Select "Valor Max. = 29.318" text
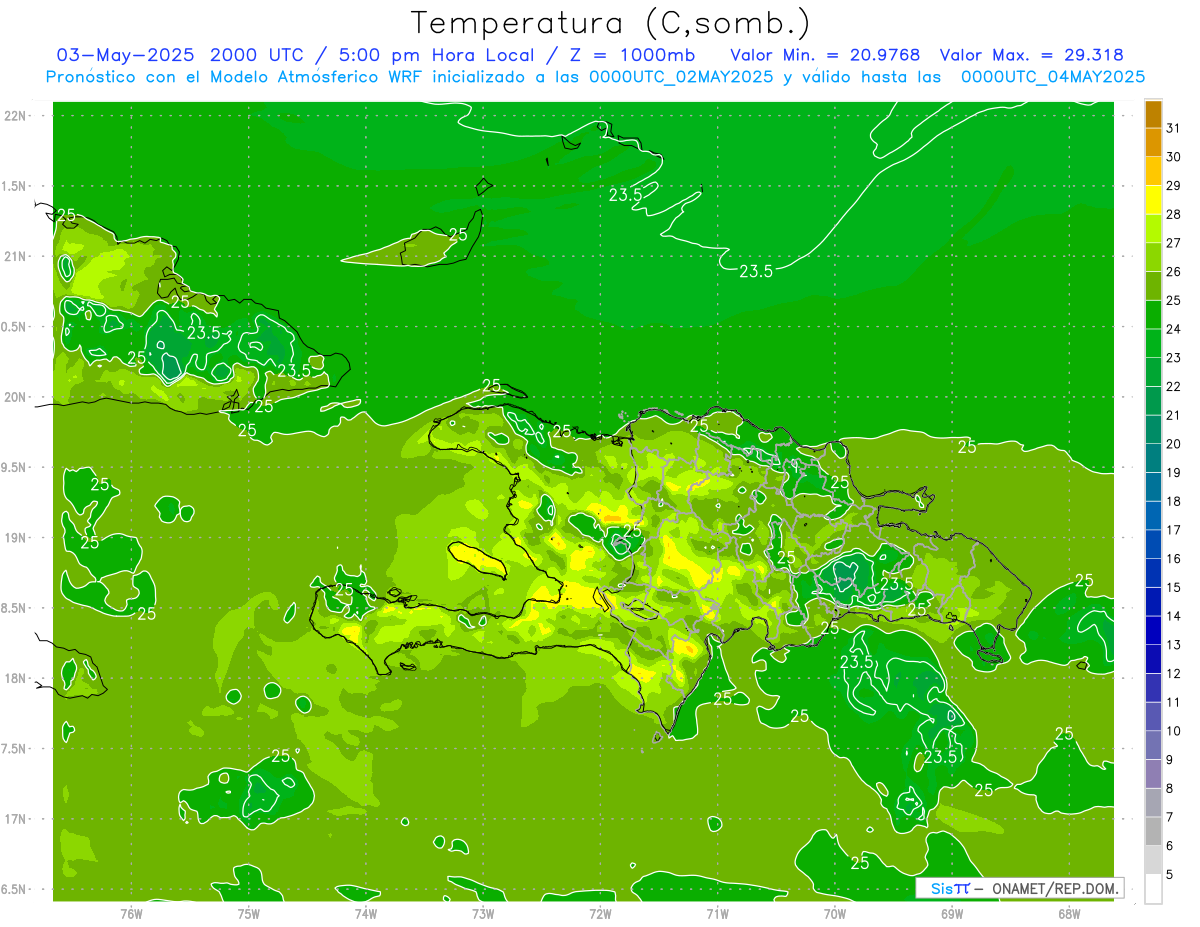 coord(1031,55)
